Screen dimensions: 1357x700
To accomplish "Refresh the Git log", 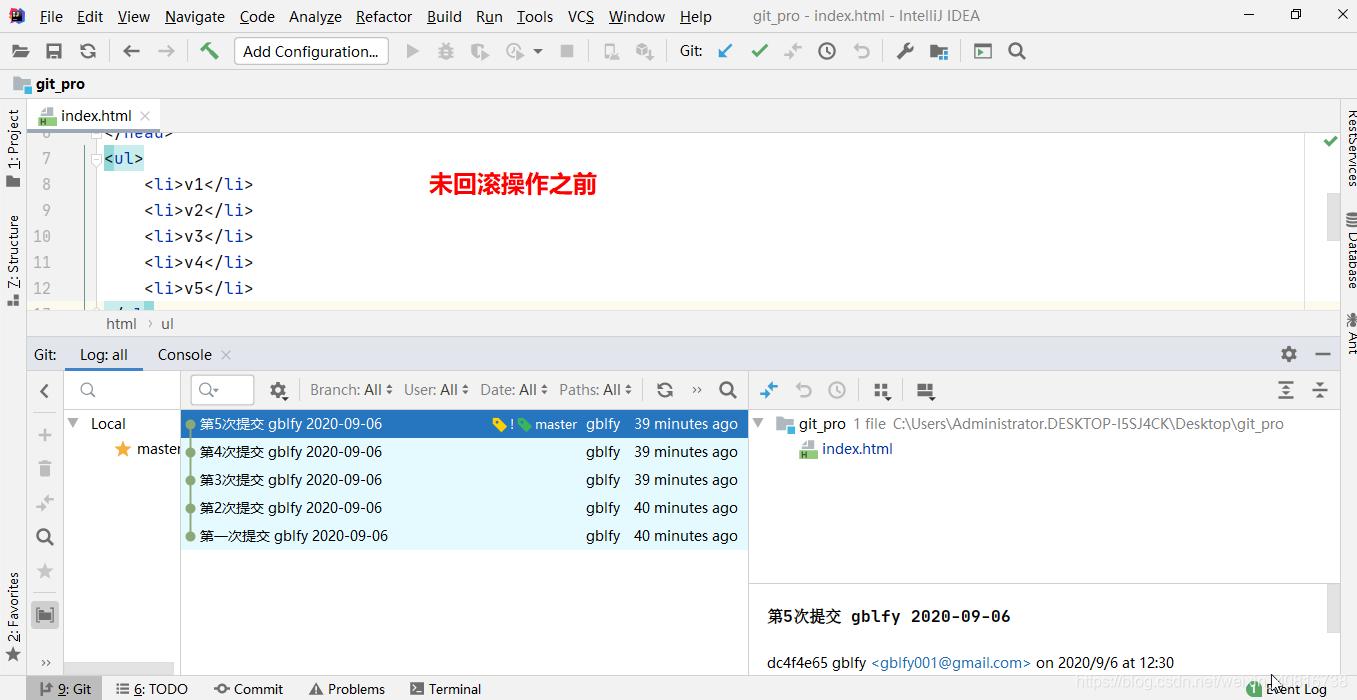I will coord(665,390).
